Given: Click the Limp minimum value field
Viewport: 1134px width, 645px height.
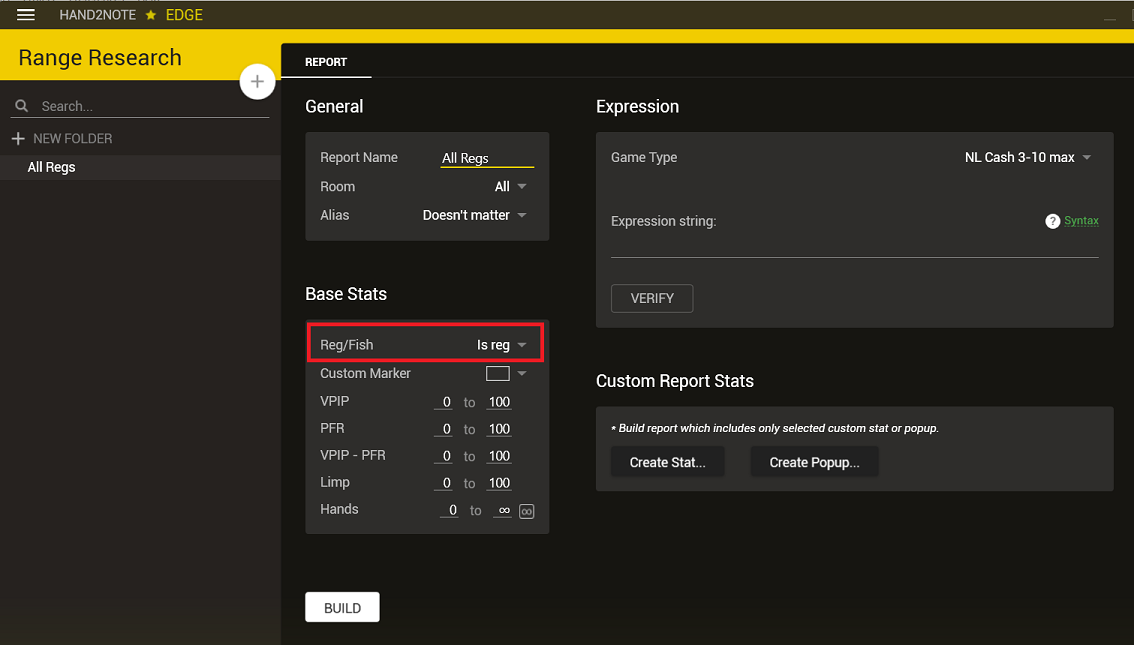Looking at the screenshot, I should [x=443, y=483].
